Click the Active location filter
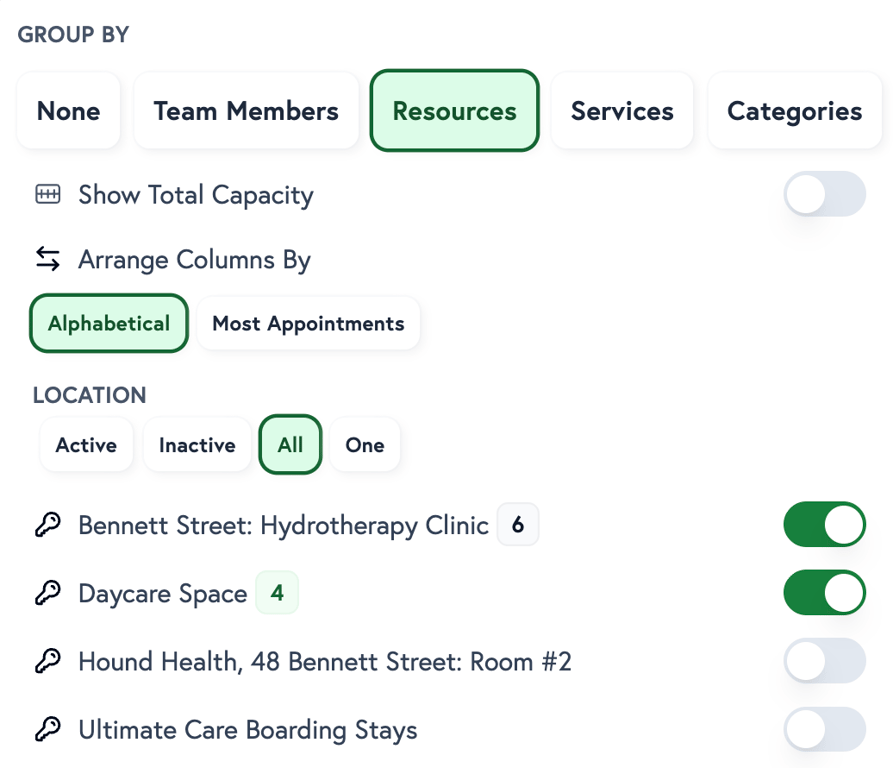This screenshot has height=768, width=893. [86, 445]
